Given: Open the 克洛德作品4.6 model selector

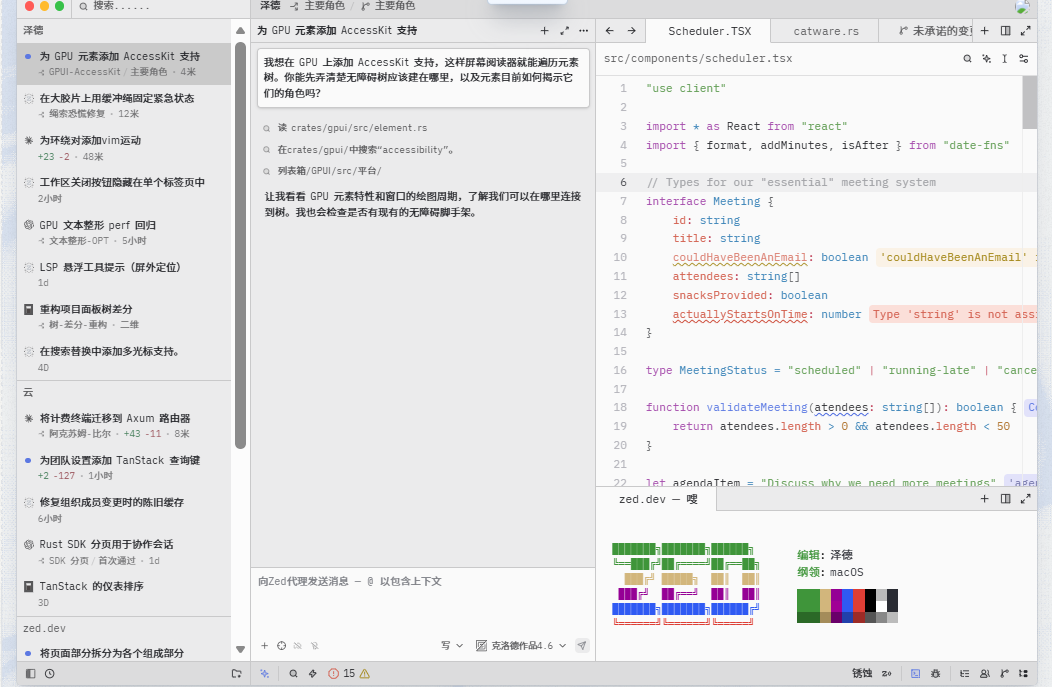Looking at the screenshot, I should point(521,646).
